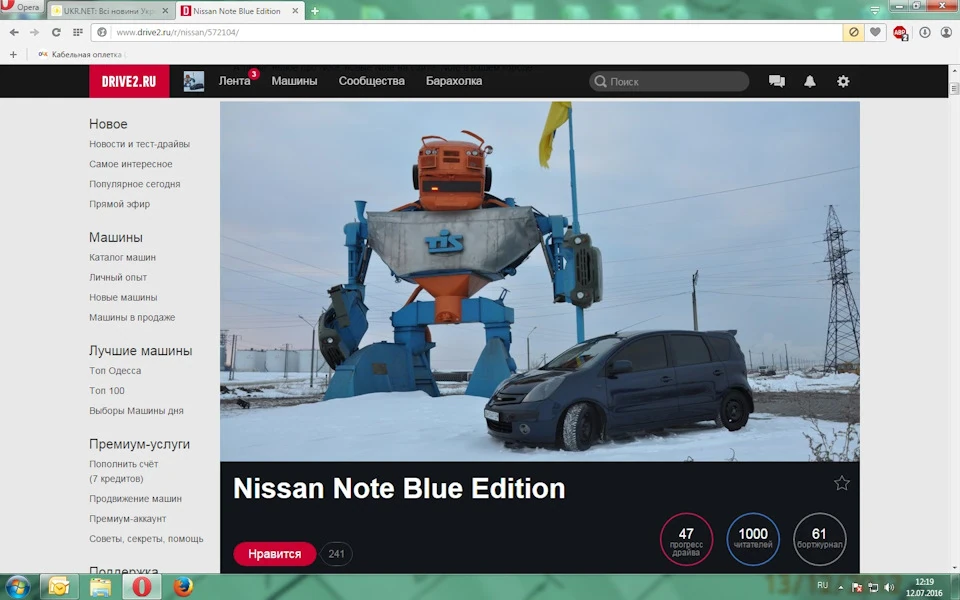960x600 pixels.
Task: Open Новости и тест-драйвы link
Action: tap(140, 144)
